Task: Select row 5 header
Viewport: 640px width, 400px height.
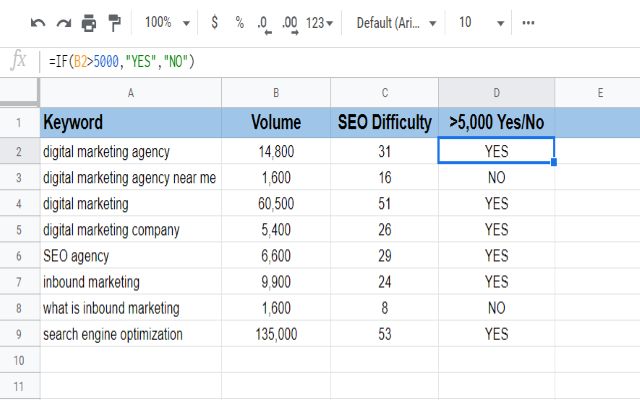Action: click(19, 230)
